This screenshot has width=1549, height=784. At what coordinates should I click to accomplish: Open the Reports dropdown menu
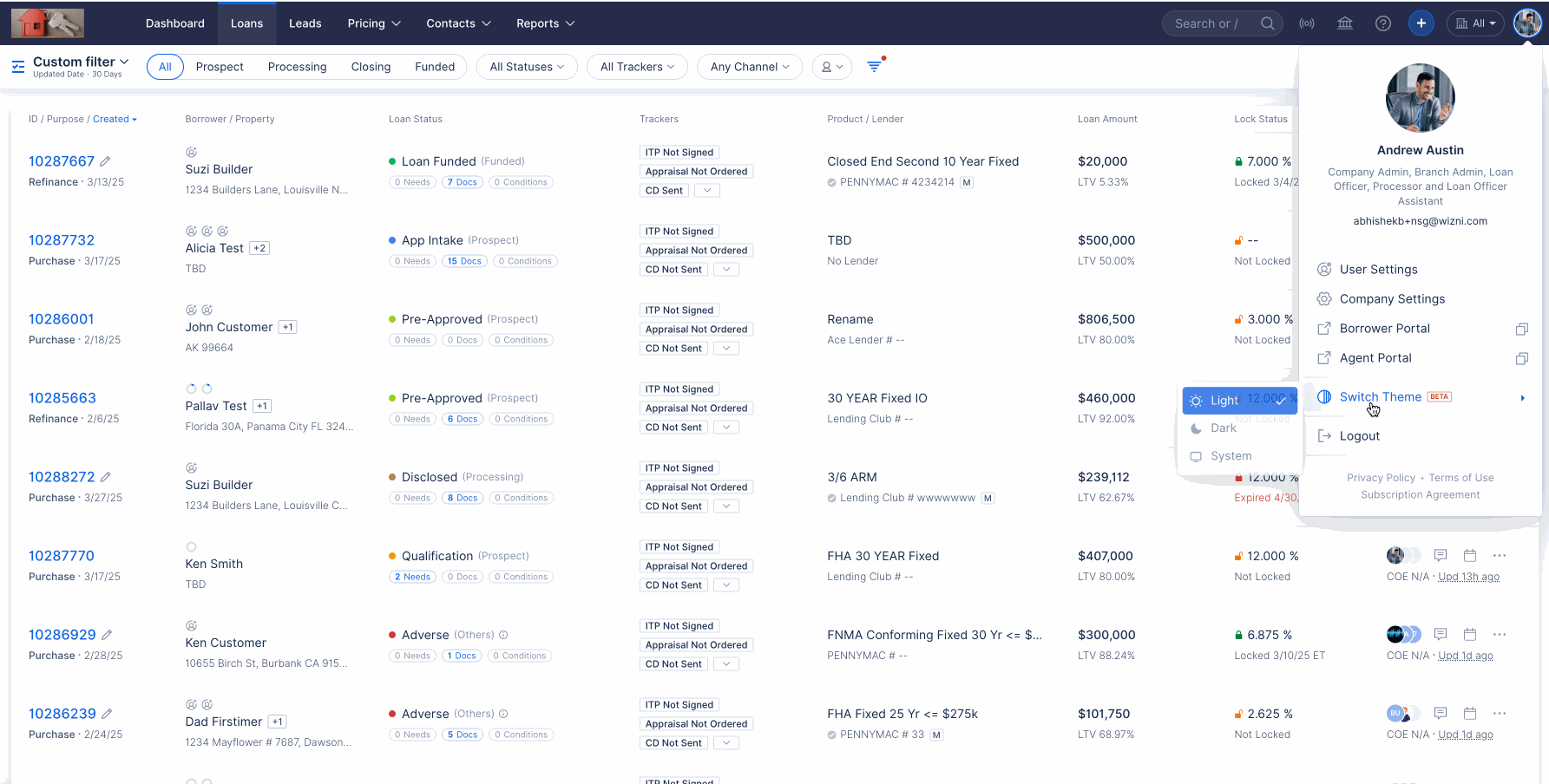545,23
